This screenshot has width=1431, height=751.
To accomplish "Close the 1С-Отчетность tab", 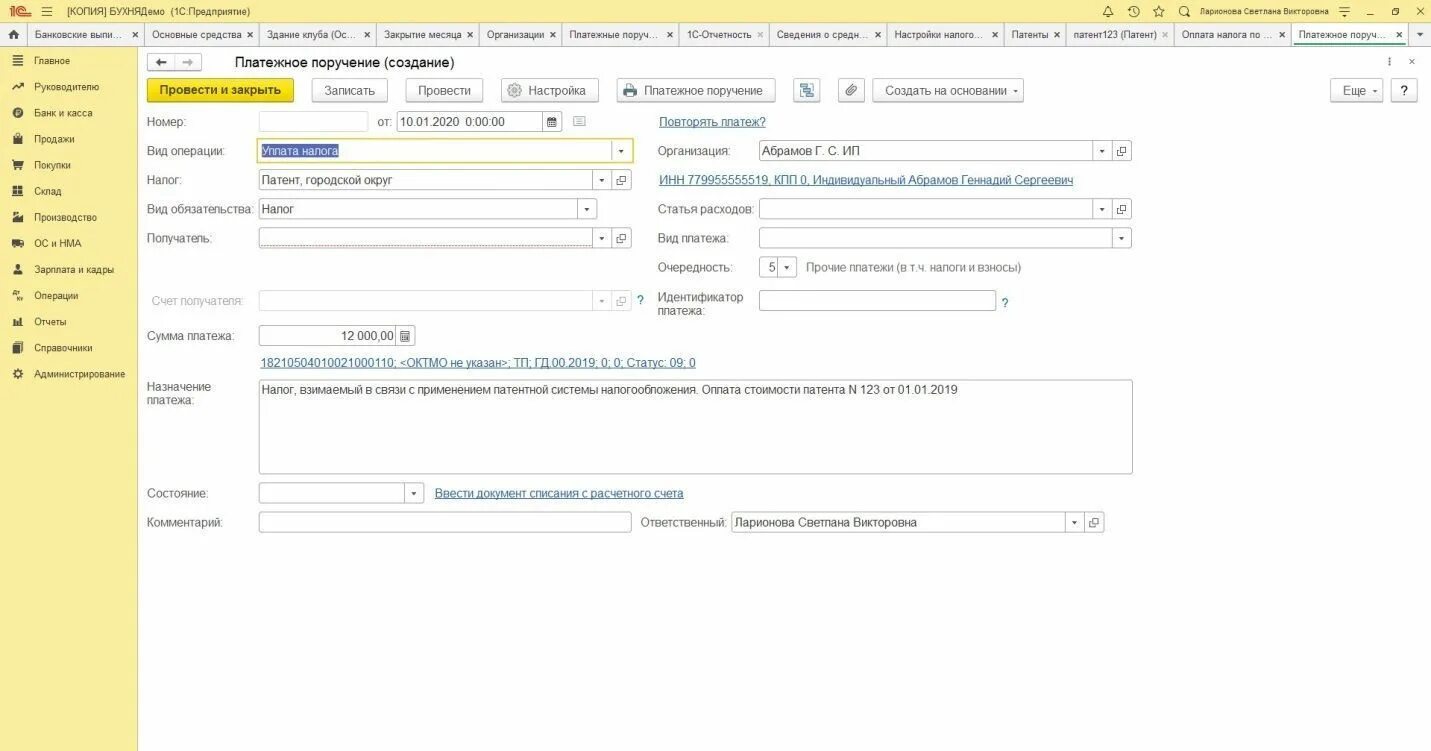I will pyautogui.click(x=760, y=34).
